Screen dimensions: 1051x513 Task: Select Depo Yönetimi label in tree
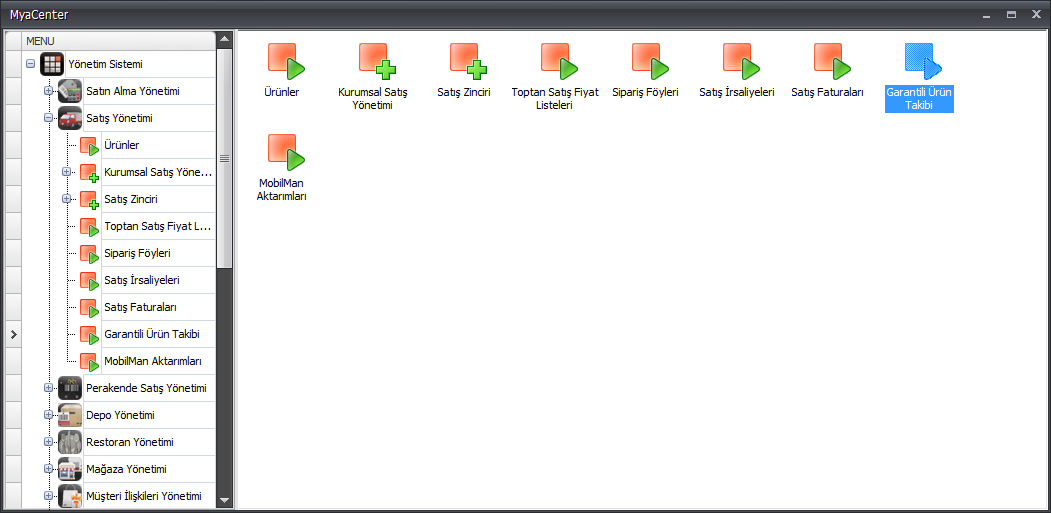[120, 415]
